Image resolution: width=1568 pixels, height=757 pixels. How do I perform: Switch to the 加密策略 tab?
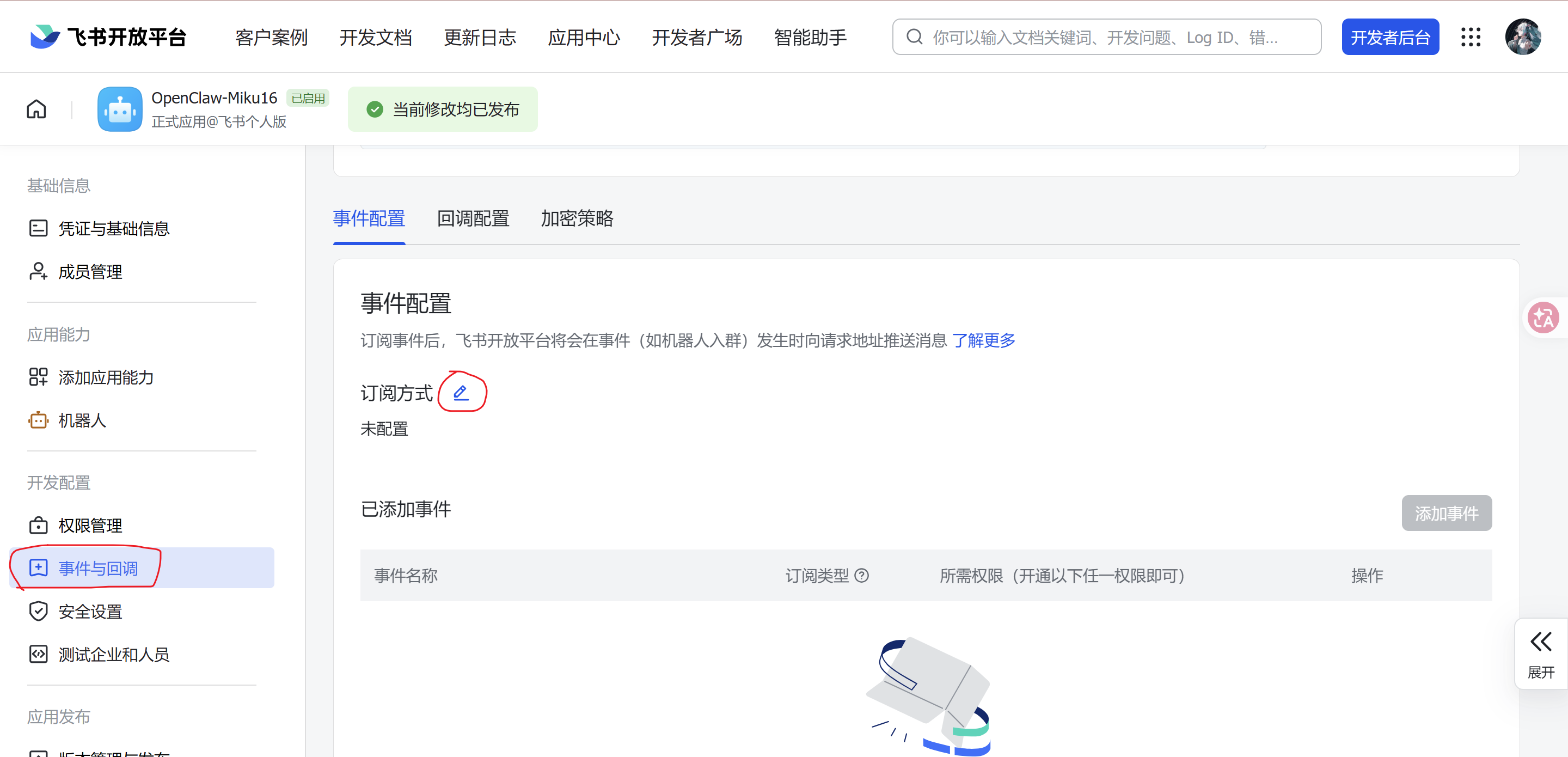pyautogui.click(x=577, y=218)
